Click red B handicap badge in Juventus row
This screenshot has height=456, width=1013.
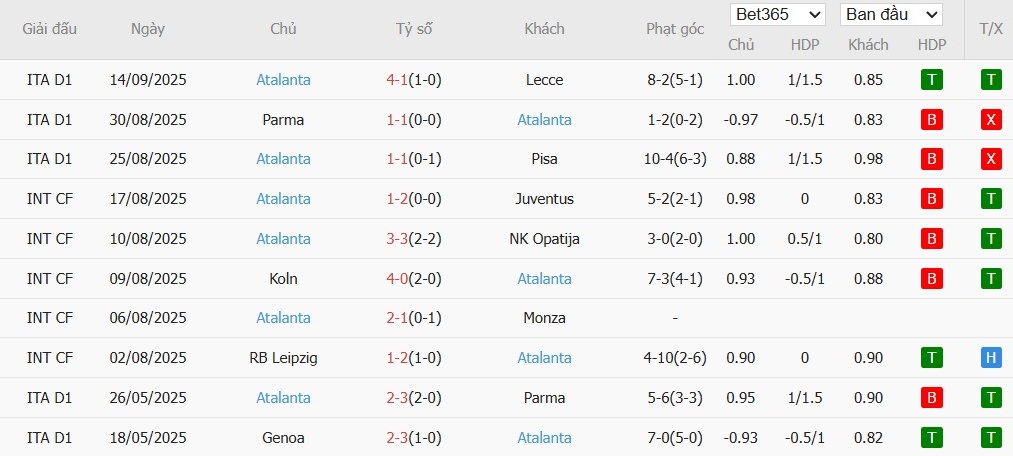coord(932,199)
